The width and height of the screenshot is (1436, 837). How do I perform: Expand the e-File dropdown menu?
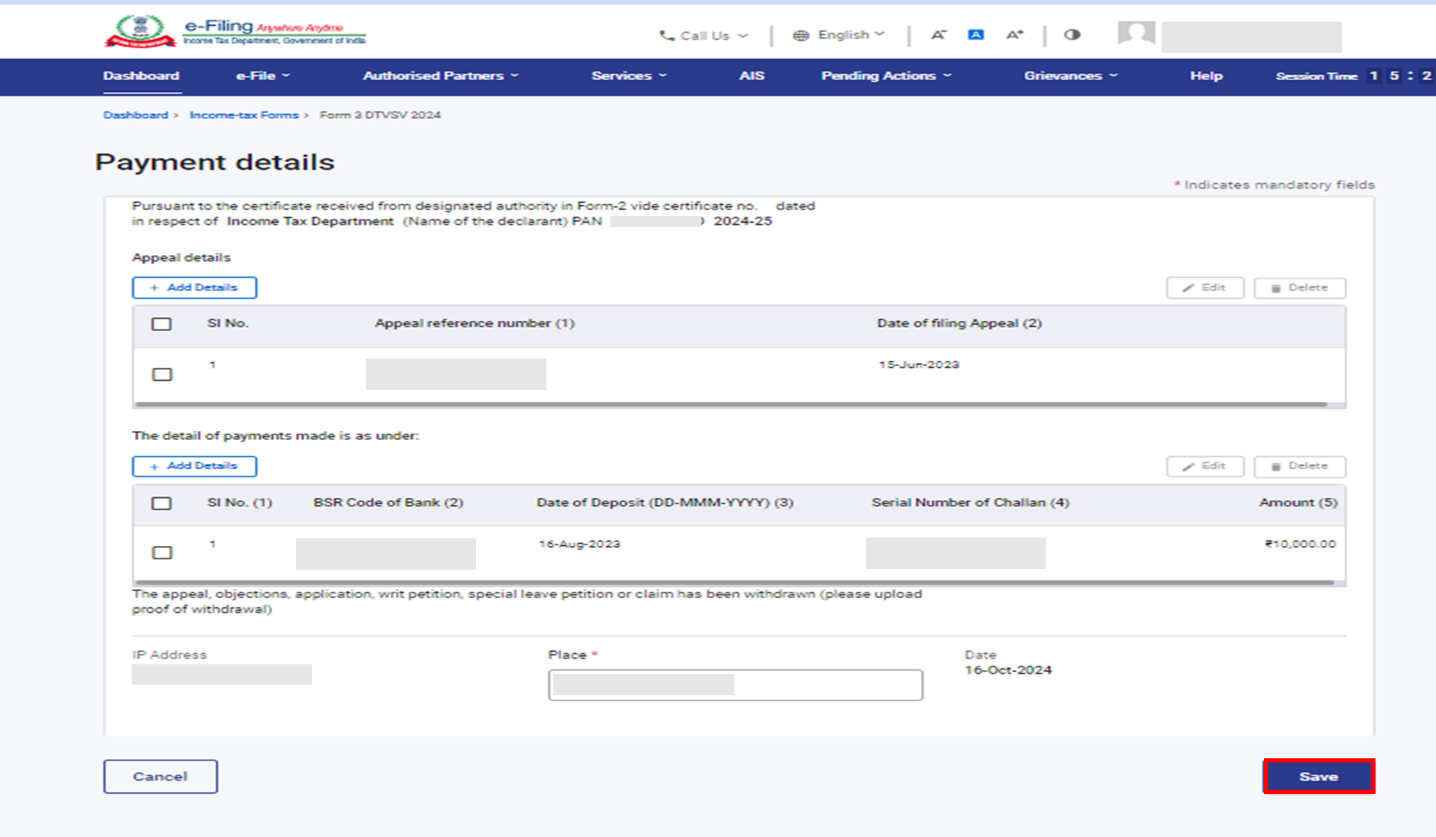point(262,76)
